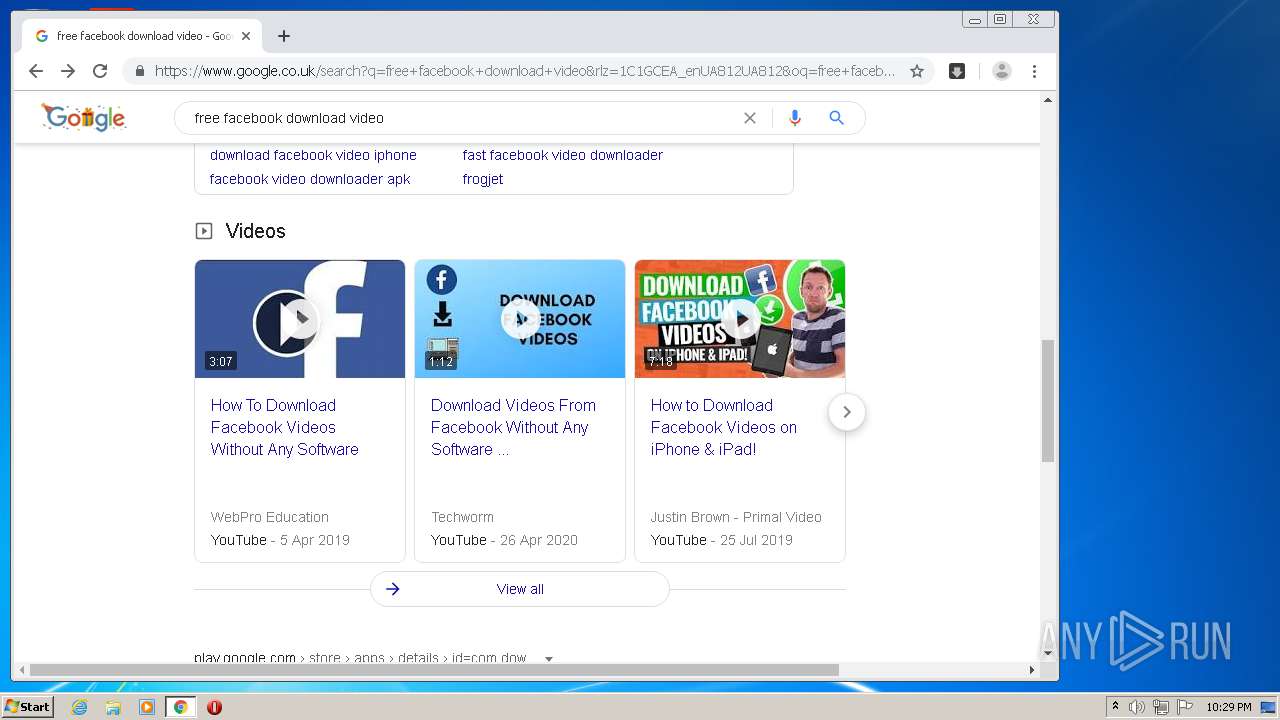Image resolution: width=1280 pixels, height=720 pixels.
Task: Open the Action Center flag icon
Action: click(x=1185, y=707)
